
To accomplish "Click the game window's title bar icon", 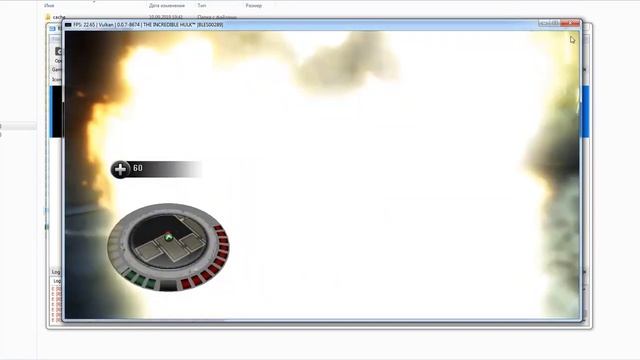I will [x=68, y=25].
